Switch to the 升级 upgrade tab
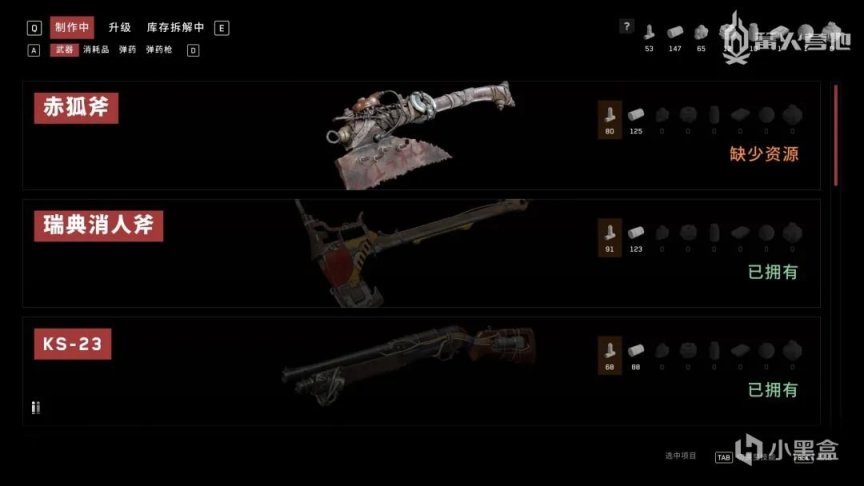Screen dimensions: 864x486 120,28
